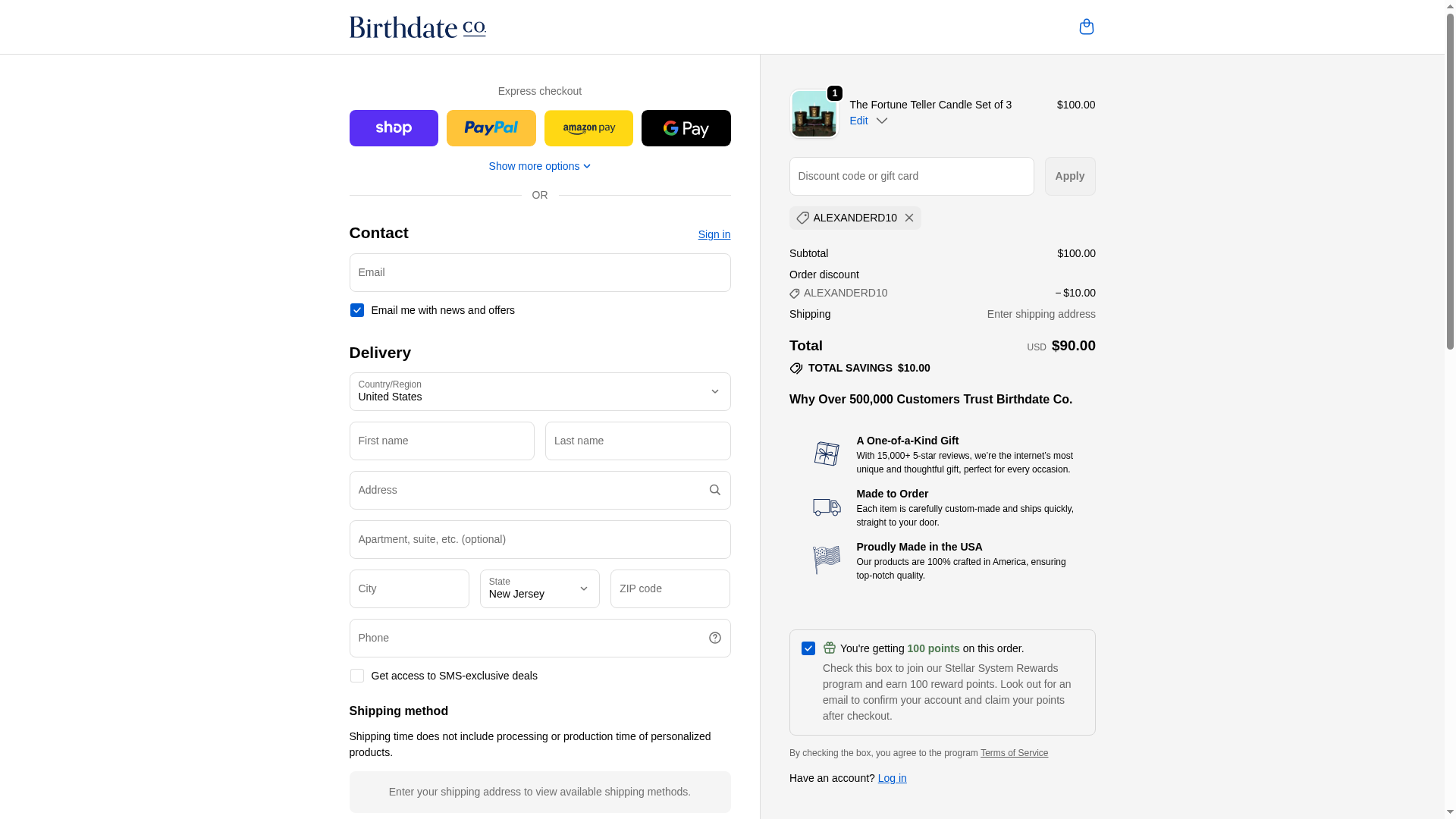
Task: Click the Email input field
Action: pyautogui.click(x=539, y=272)
